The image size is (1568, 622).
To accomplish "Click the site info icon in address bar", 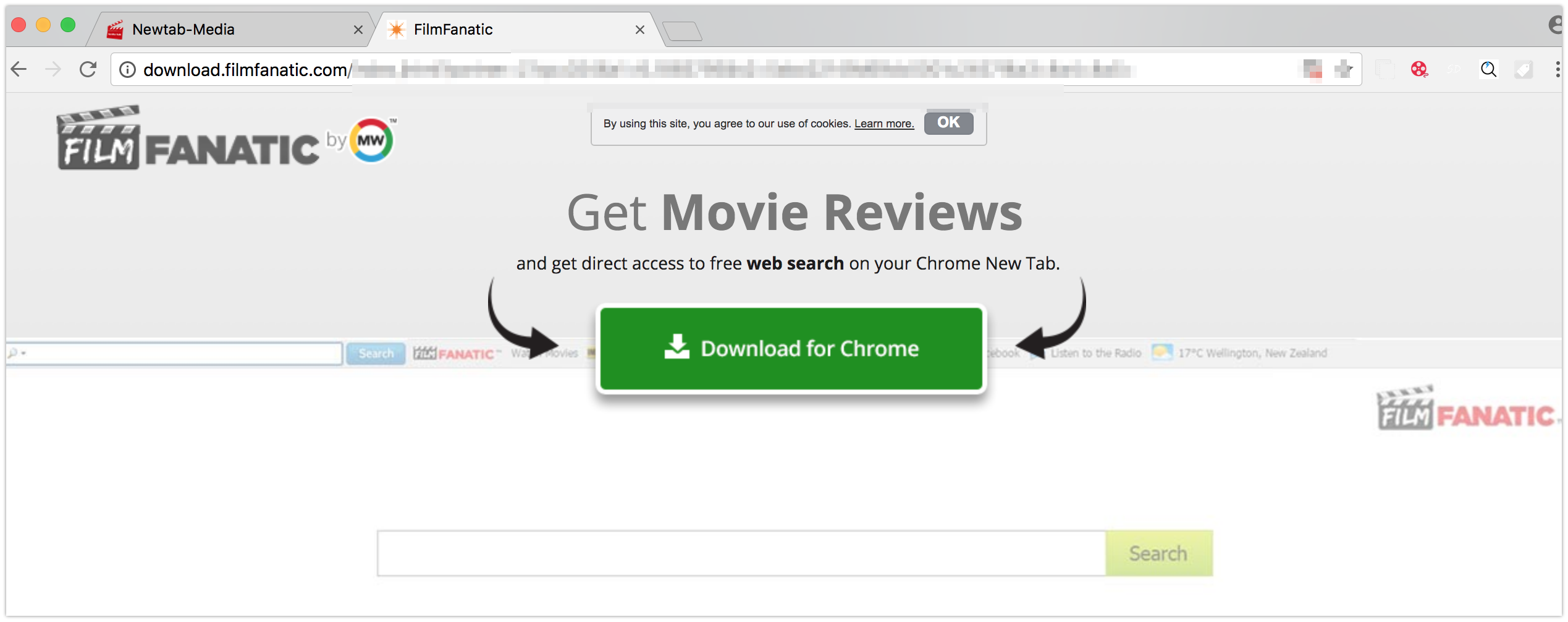I will point(127,70).
